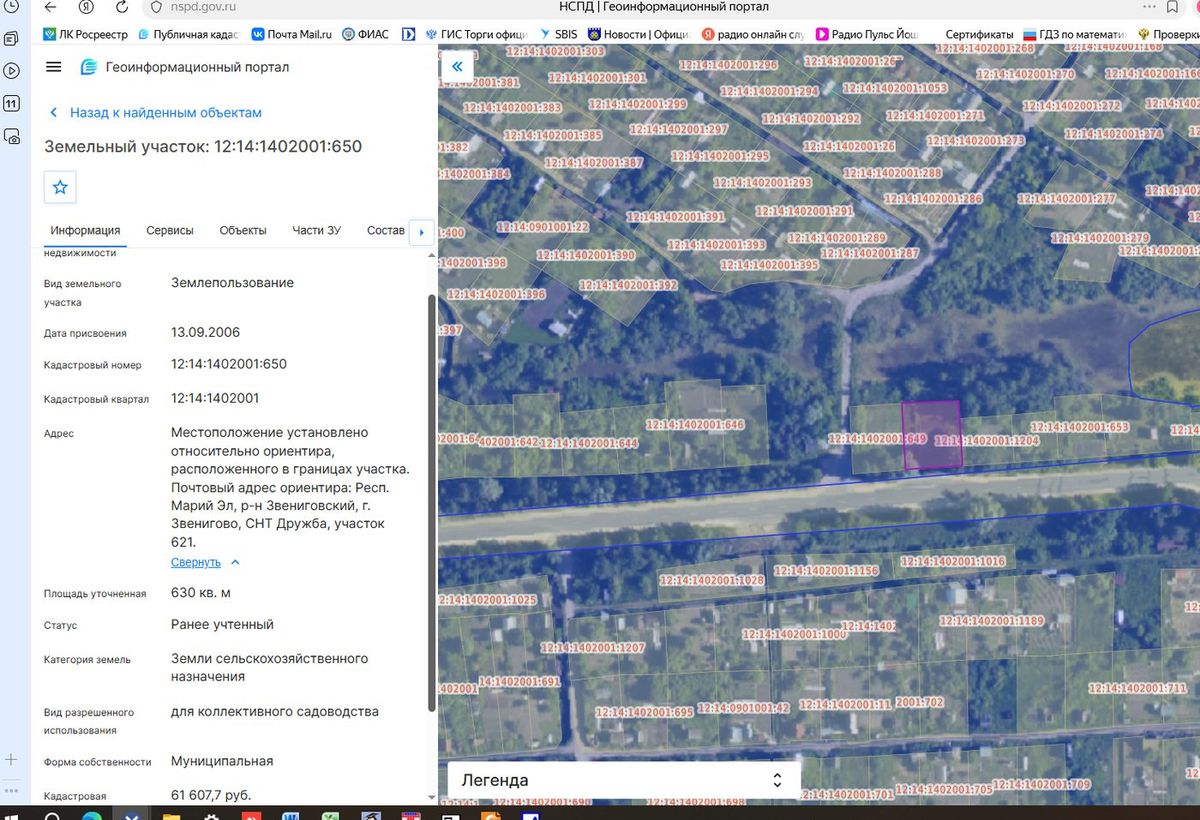This screenshot has width=1200, height=820.
Task: Collapse the address with the Свернуть link
Action: point(196,563)
